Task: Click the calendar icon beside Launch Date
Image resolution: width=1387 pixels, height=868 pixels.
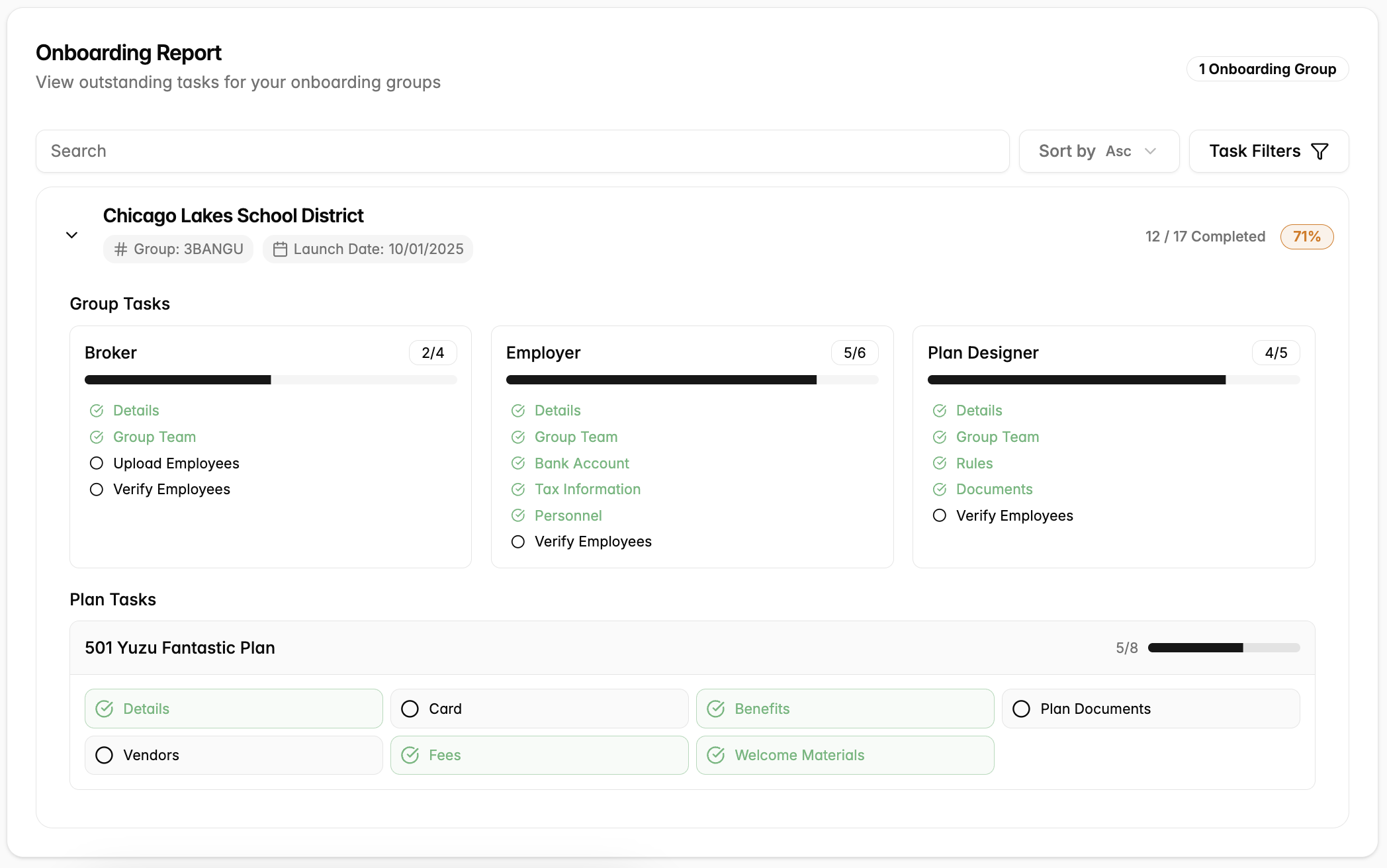Action: (280, 249)
